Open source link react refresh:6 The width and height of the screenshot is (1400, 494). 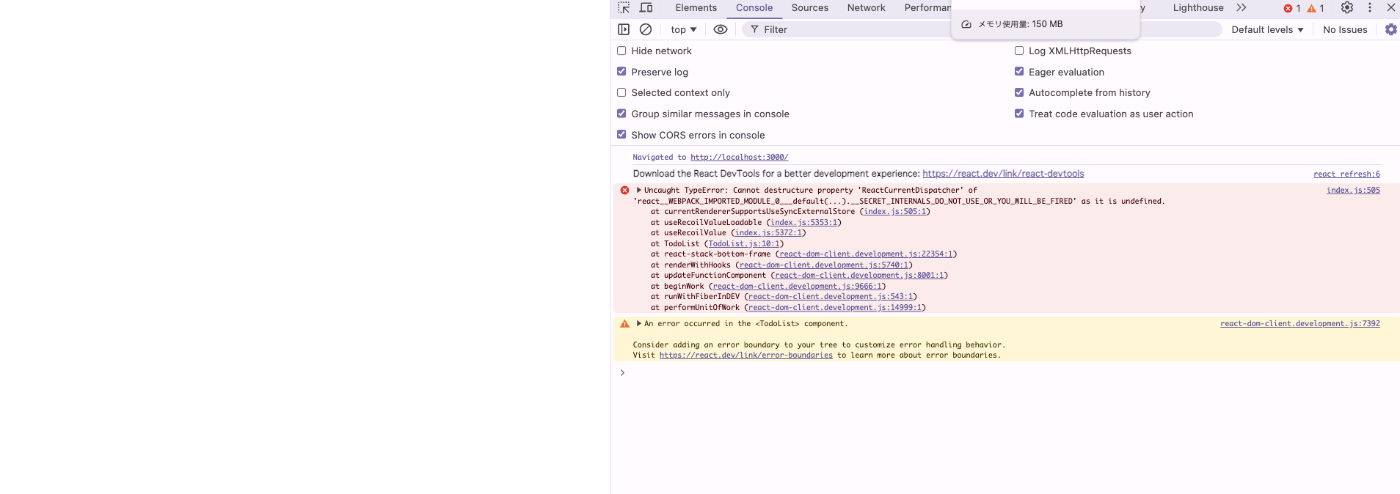pos(1347,174)
